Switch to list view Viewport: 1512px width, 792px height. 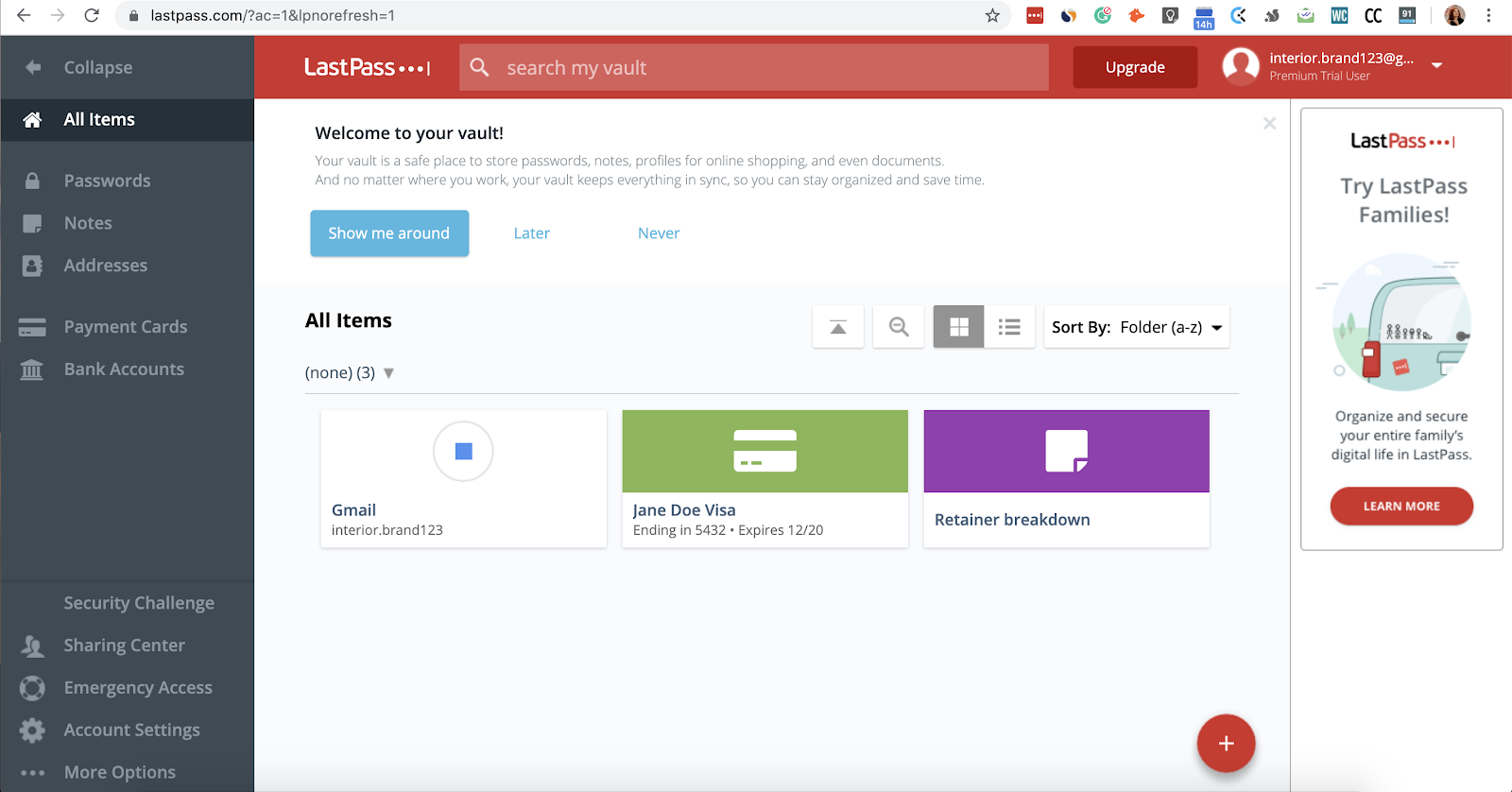point(1009,327)
